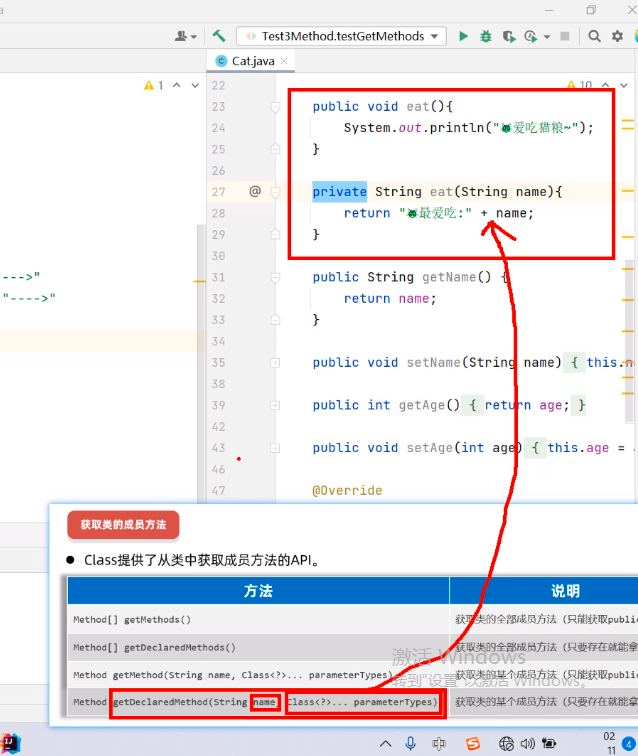Select the Cat.java editor tab
Screen dimensions: 638x756
point(252,61)
